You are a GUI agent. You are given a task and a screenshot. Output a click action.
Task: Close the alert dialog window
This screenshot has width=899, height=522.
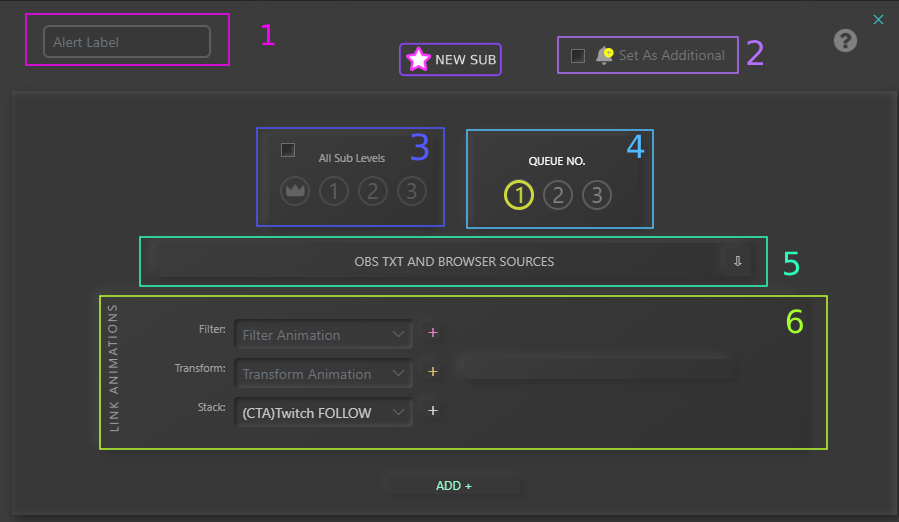pyautogui.click(x=878, y=19)
